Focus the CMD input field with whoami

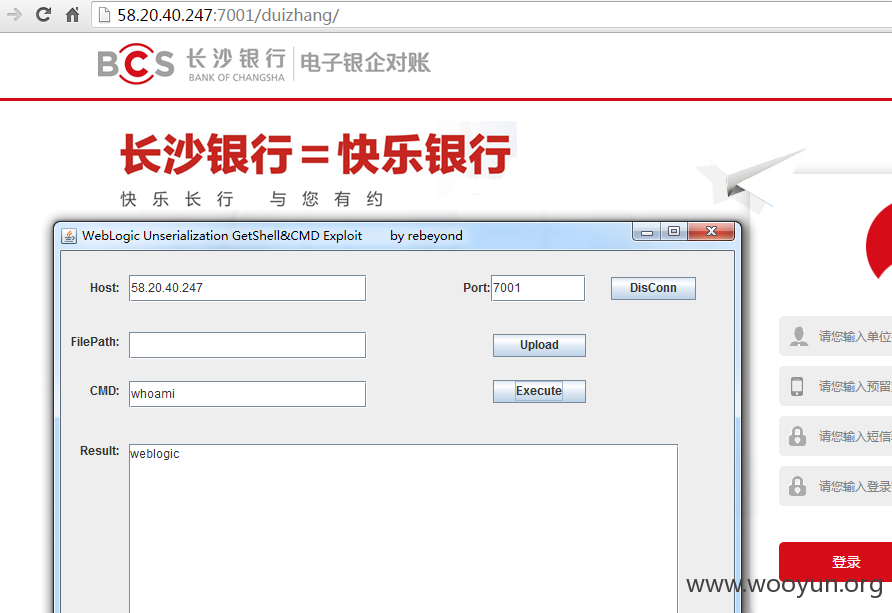(x=247, y=394)
